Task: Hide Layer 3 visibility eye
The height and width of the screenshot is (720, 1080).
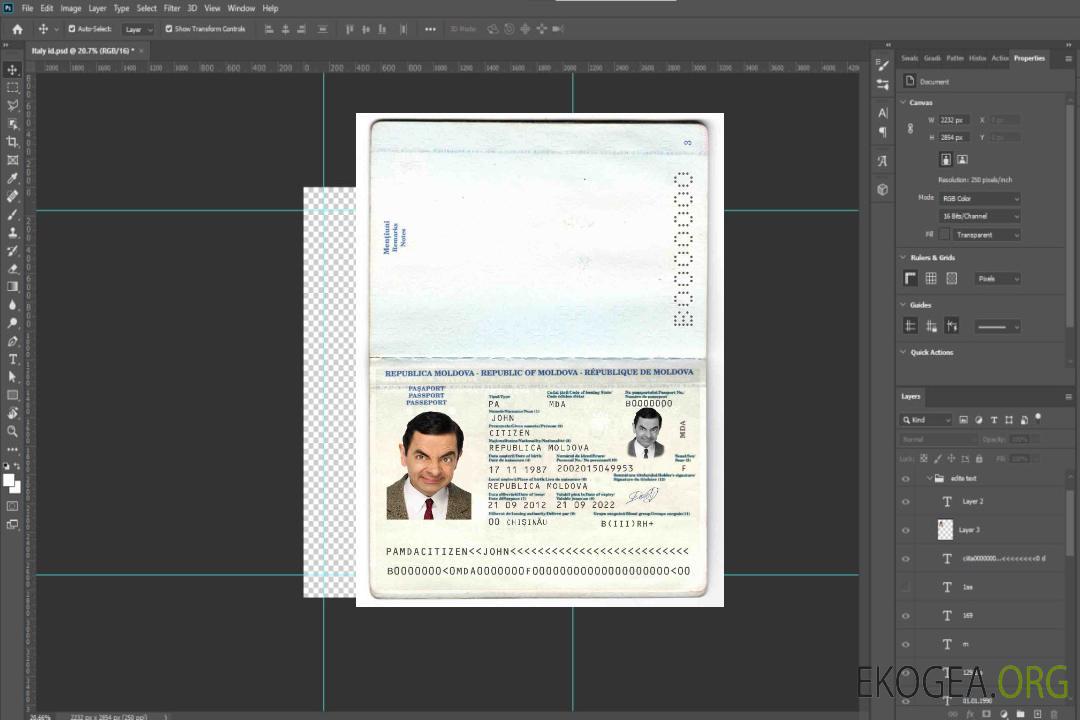Action: (x=906, y=531)
